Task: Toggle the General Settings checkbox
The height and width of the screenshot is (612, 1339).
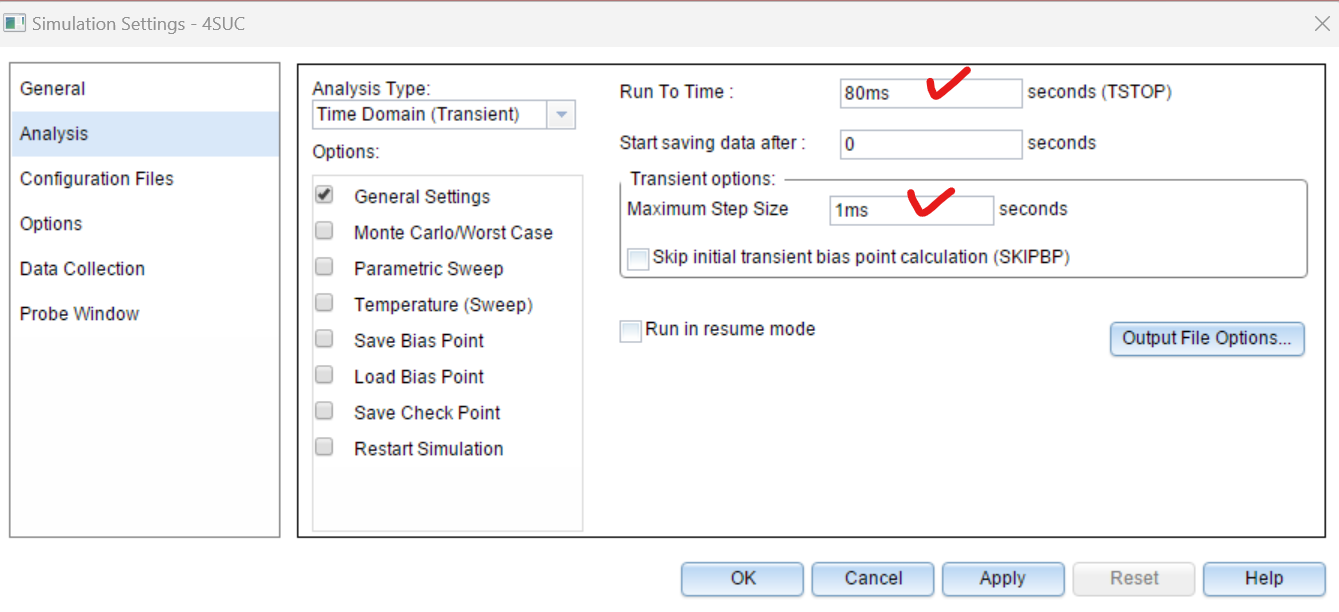Action: (x=324, y=196)
